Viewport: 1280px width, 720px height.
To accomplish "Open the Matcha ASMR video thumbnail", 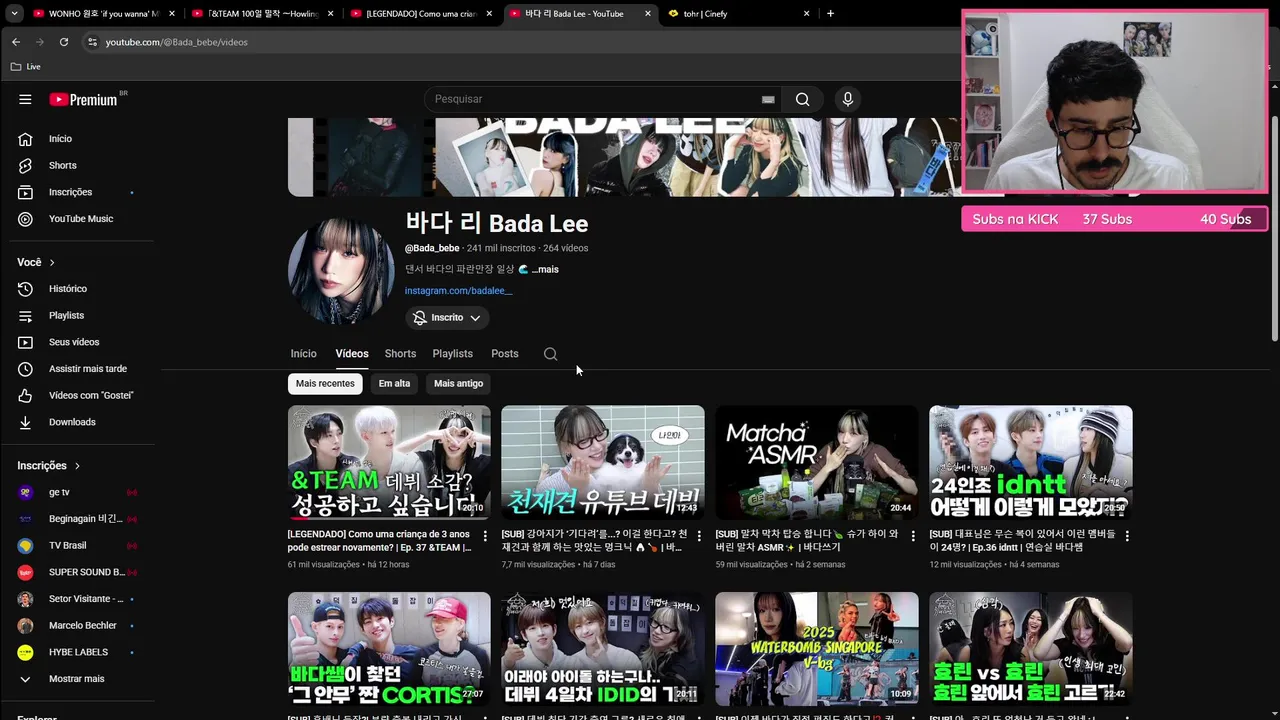I will pos(817,462).
